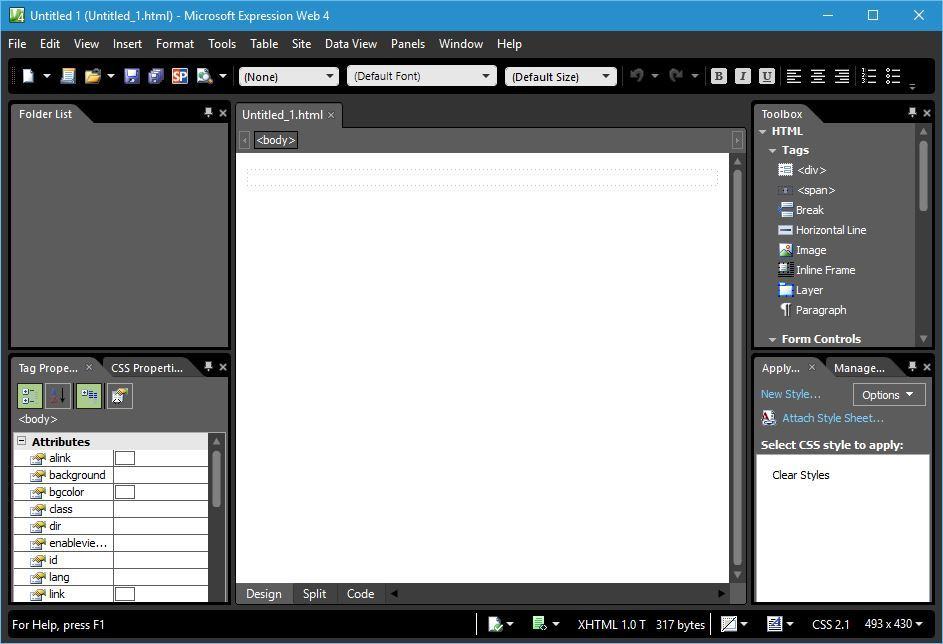Open the Manage Styles tab

point(859,368)
